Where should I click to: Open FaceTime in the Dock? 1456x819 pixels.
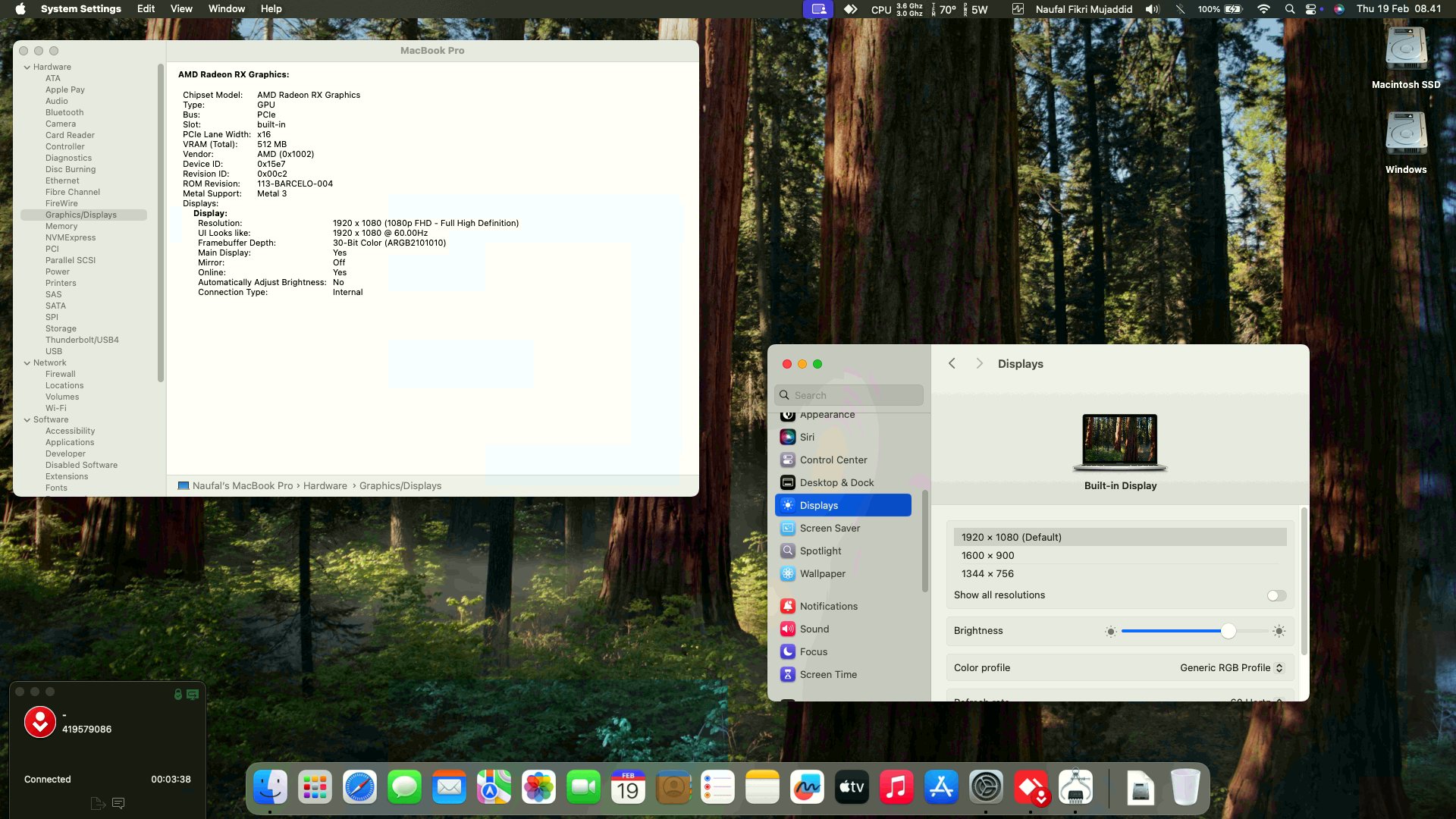583,788
